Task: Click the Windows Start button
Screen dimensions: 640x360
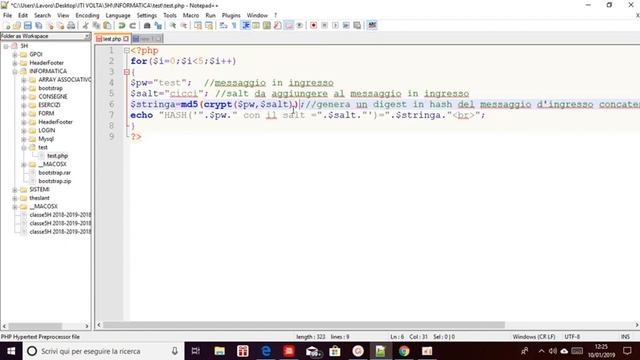Action: pyautogui.click(x=11, y=351)
